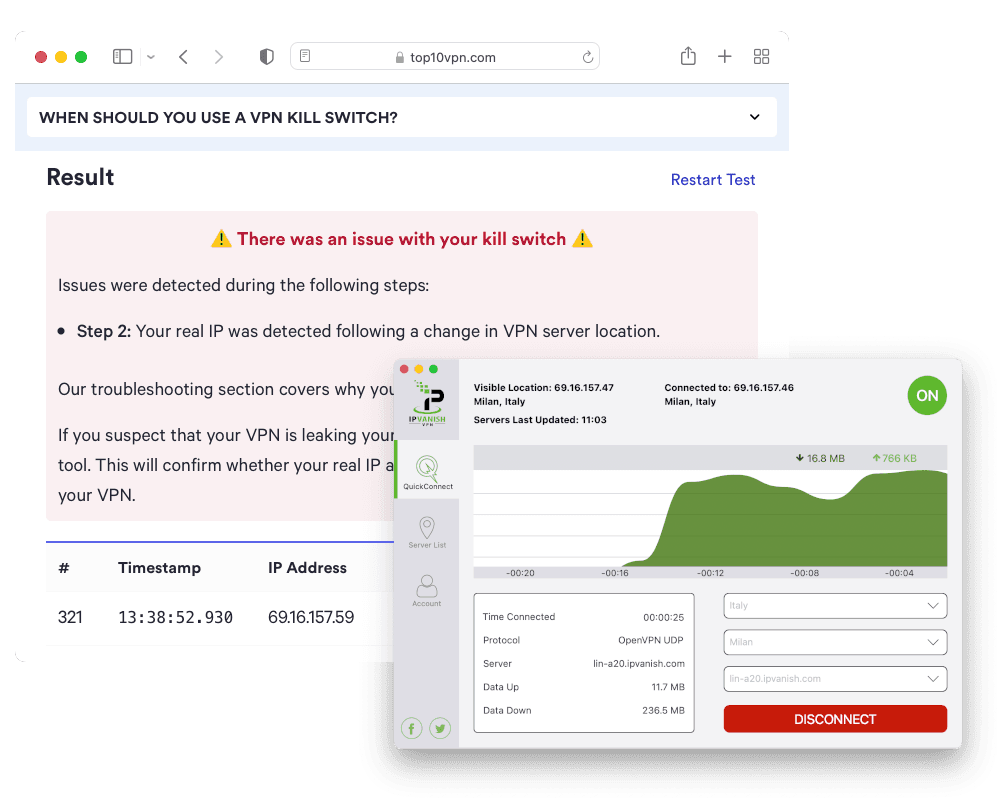Go forward in Safari
1000x800 pixels.
click(219, 57)
